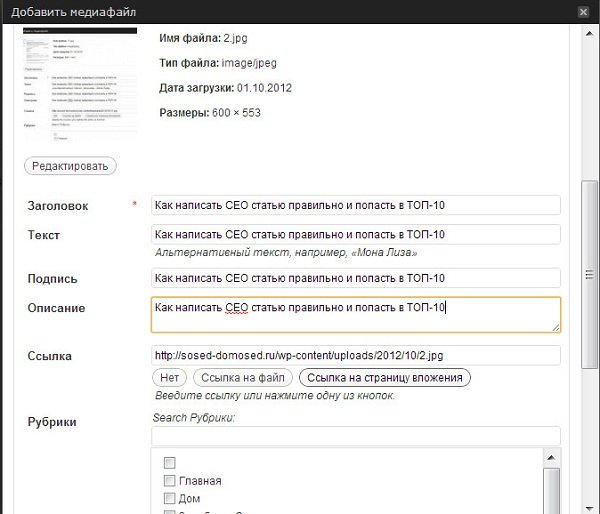
Task: Check the Дом category checkbox
Action: tap(169, 498)
